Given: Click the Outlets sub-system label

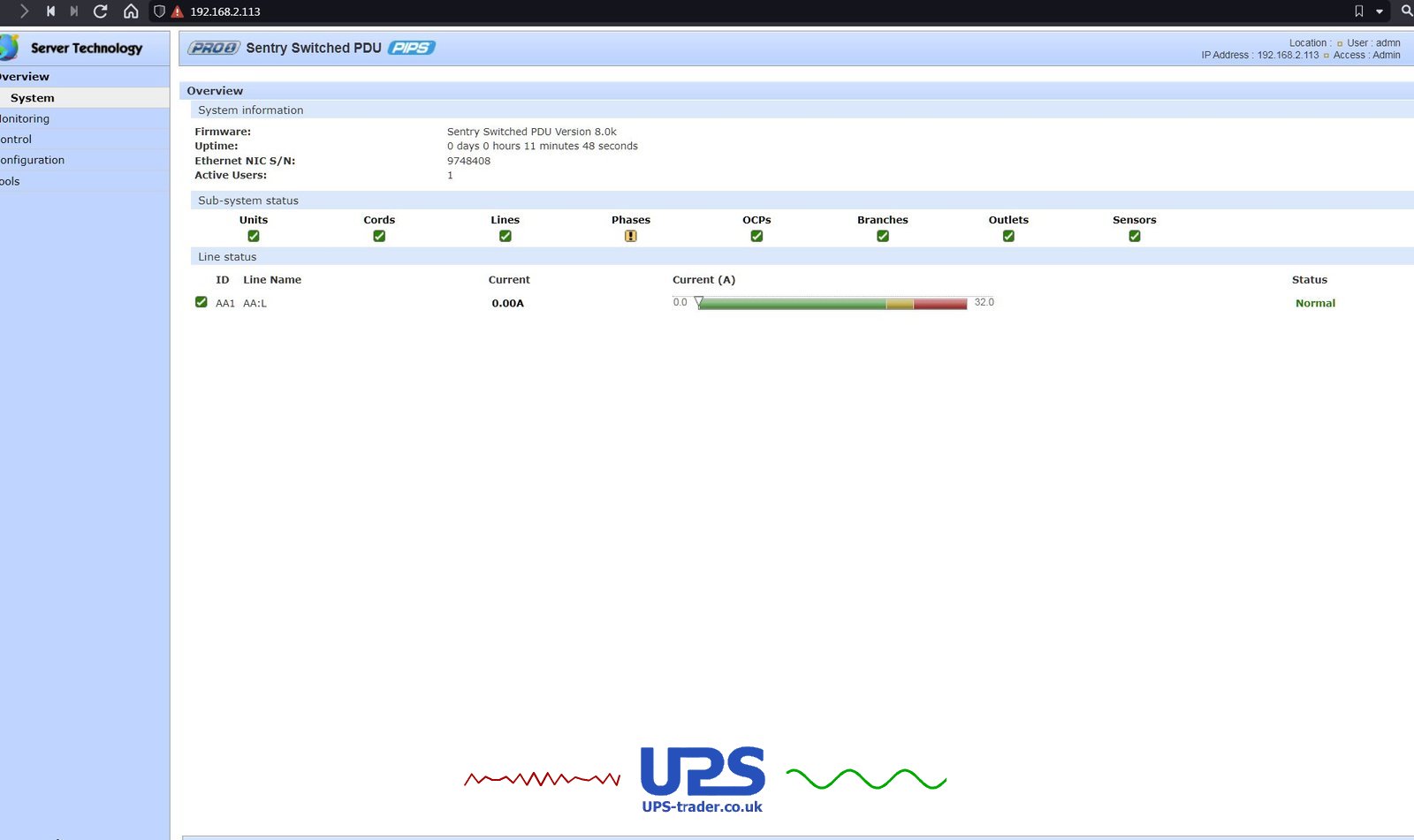Looking at the screenshot, I should pos(1008,220).
